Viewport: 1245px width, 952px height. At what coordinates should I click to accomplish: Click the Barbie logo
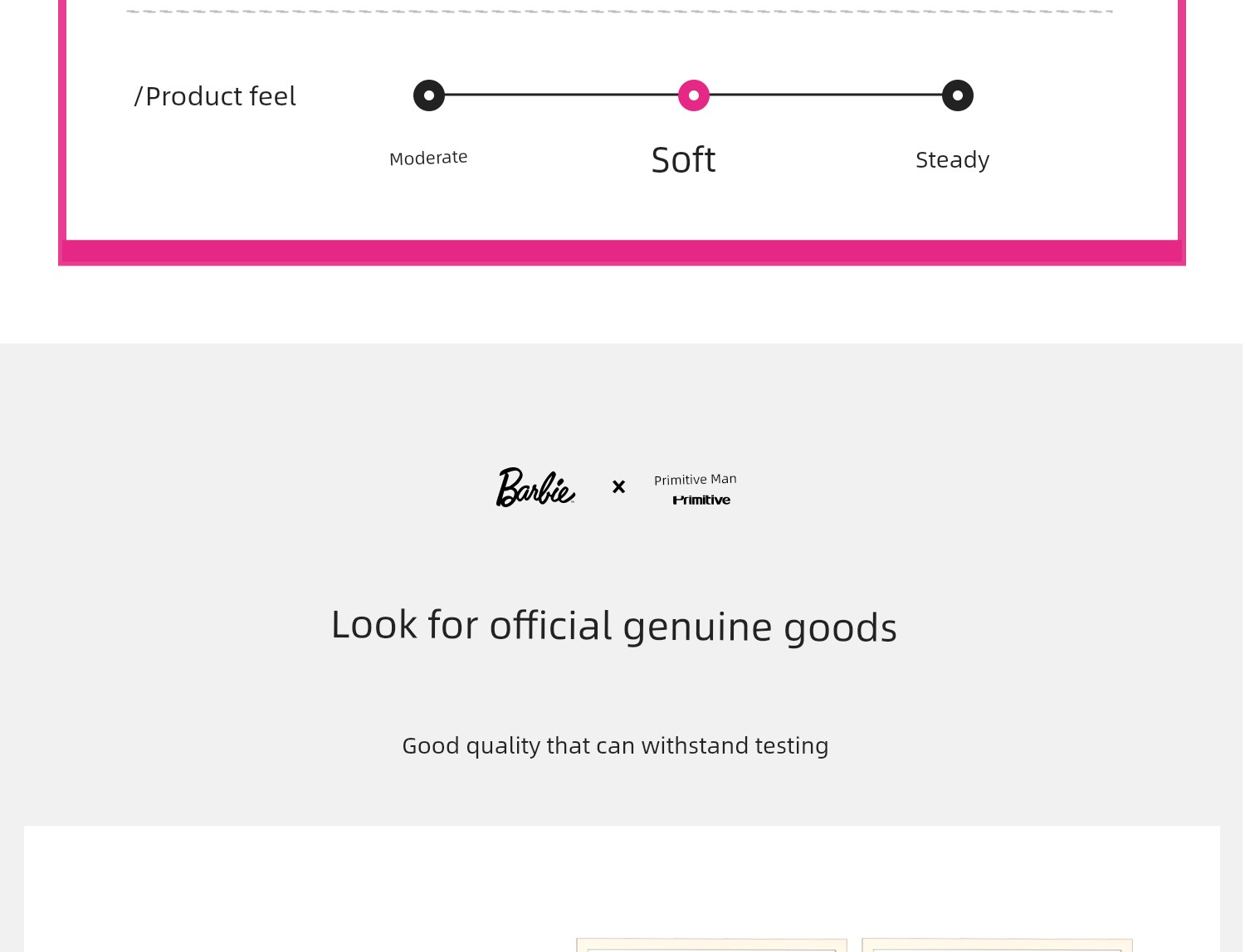point(535,487)
